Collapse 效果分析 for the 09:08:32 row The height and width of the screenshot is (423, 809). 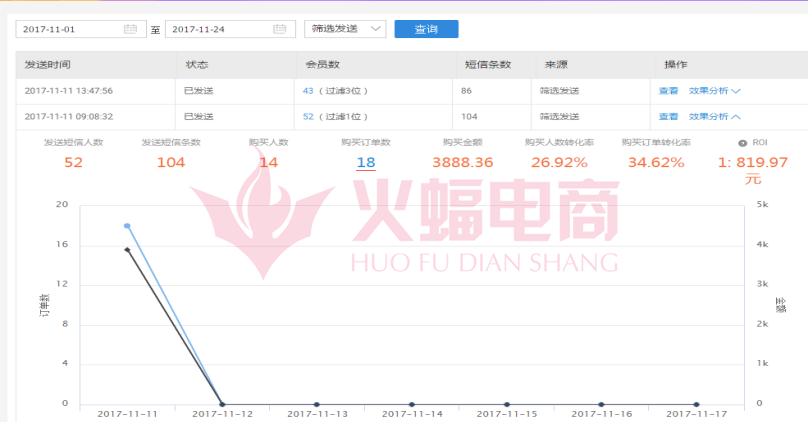click(715, 117)
